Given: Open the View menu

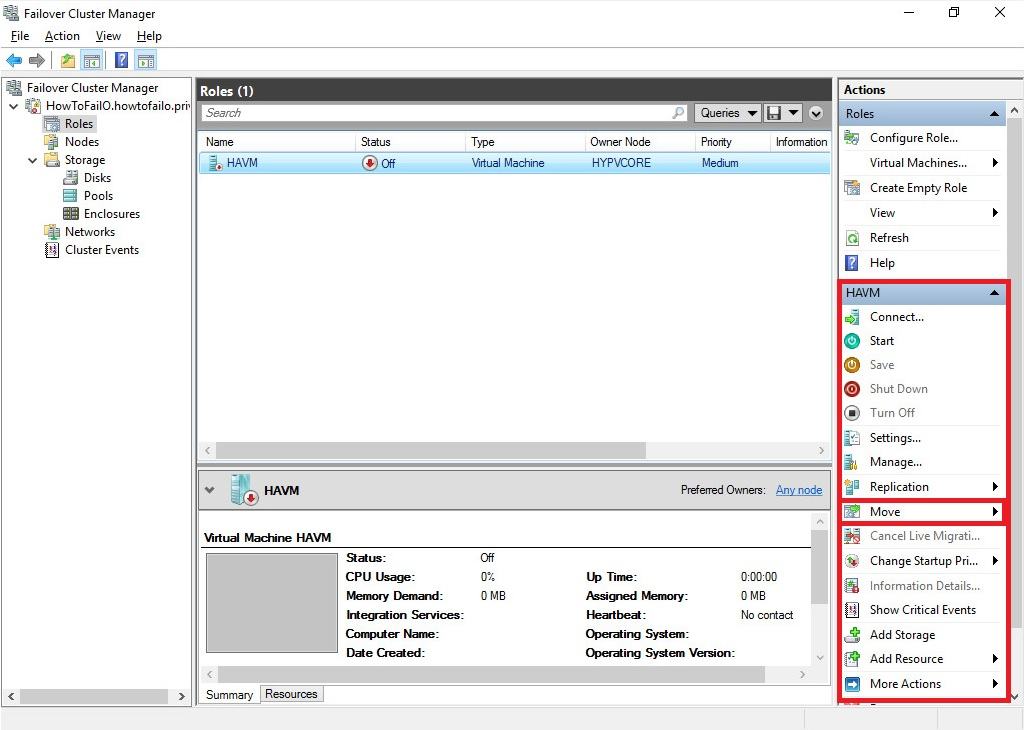Looking at the screenshot, I should [108, 36].
